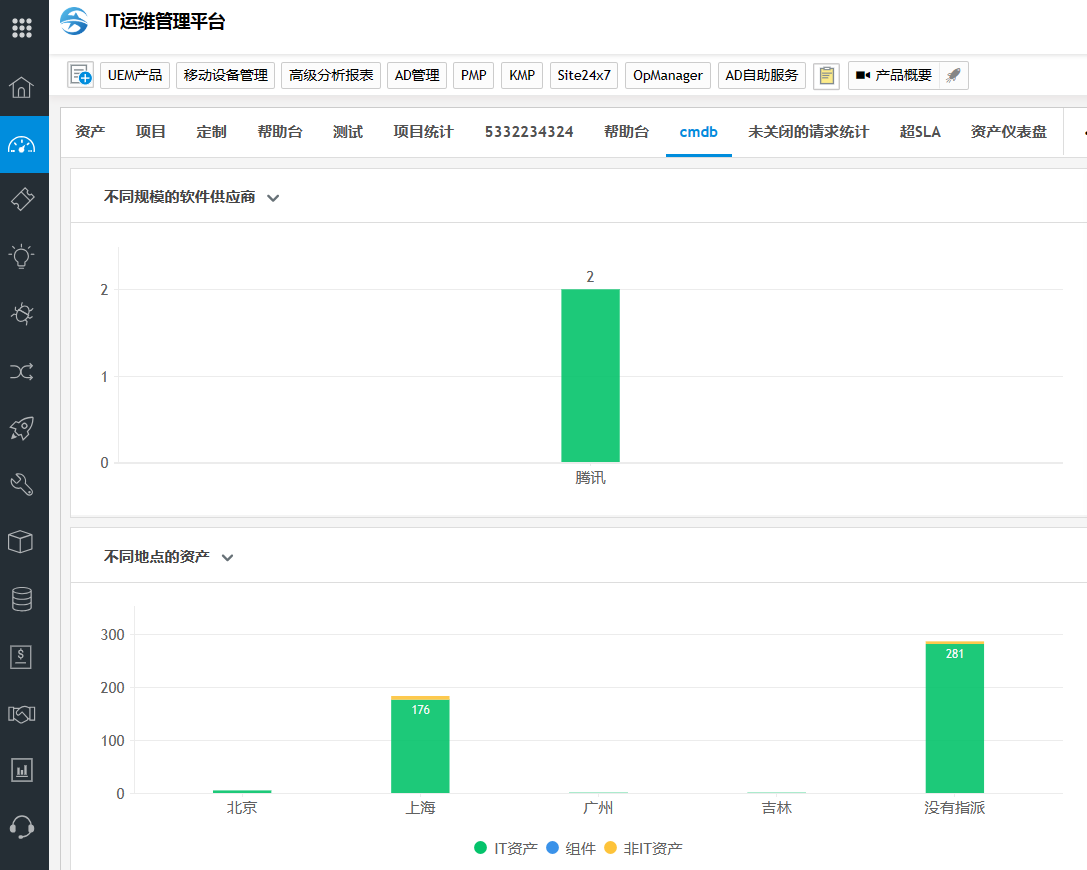Open the Releases rocket icon in sidebar

[x=22, y=428]
